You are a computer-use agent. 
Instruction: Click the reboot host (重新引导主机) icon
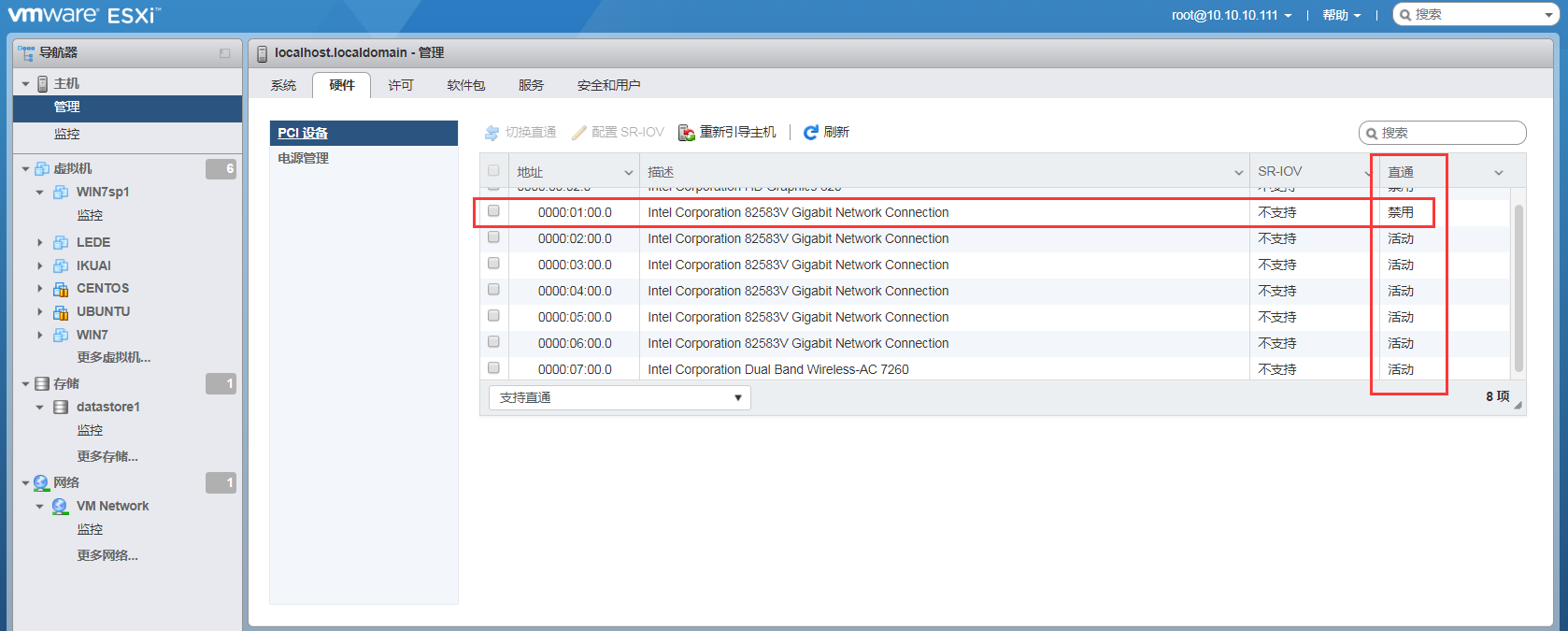[x=687, y=133]
